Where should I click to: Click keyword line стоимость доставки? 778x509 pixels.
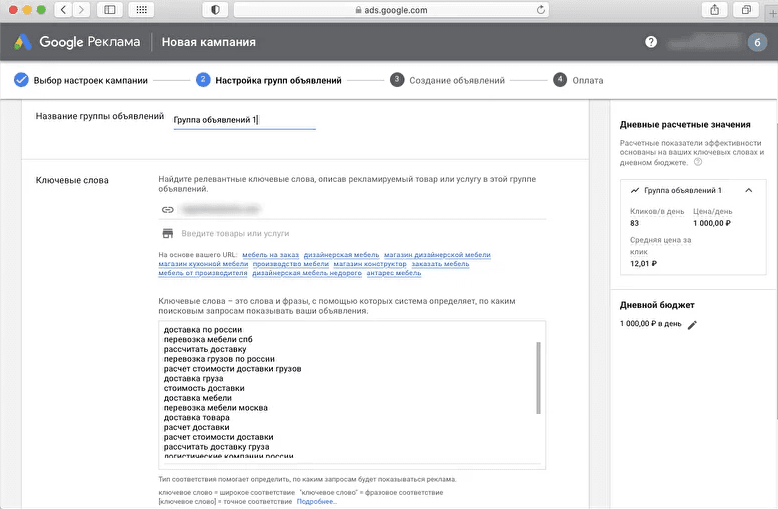pos(204,388)
